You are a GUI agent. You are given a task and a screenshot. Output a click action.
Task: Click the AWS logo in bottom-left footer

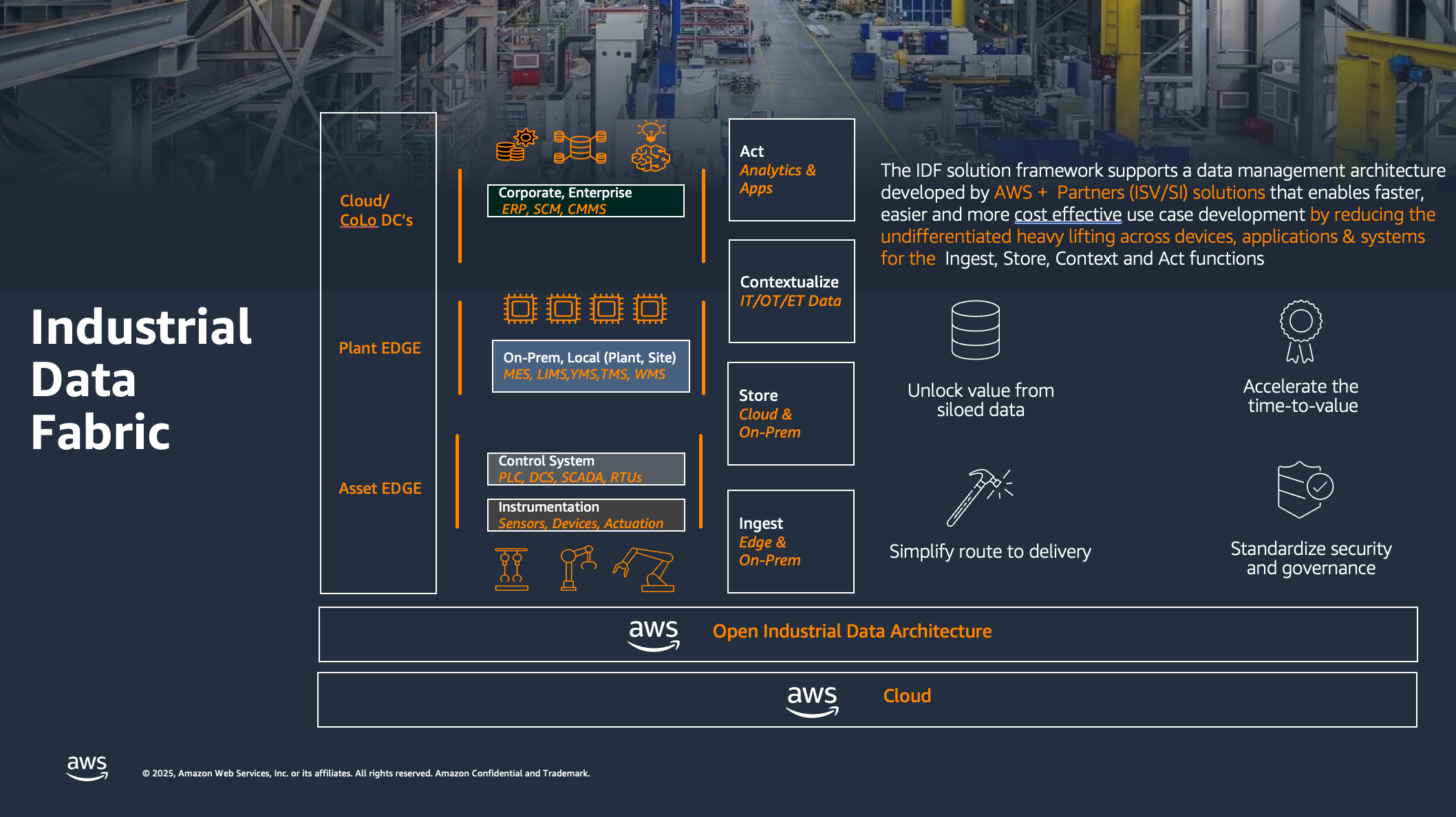[87, 767]
